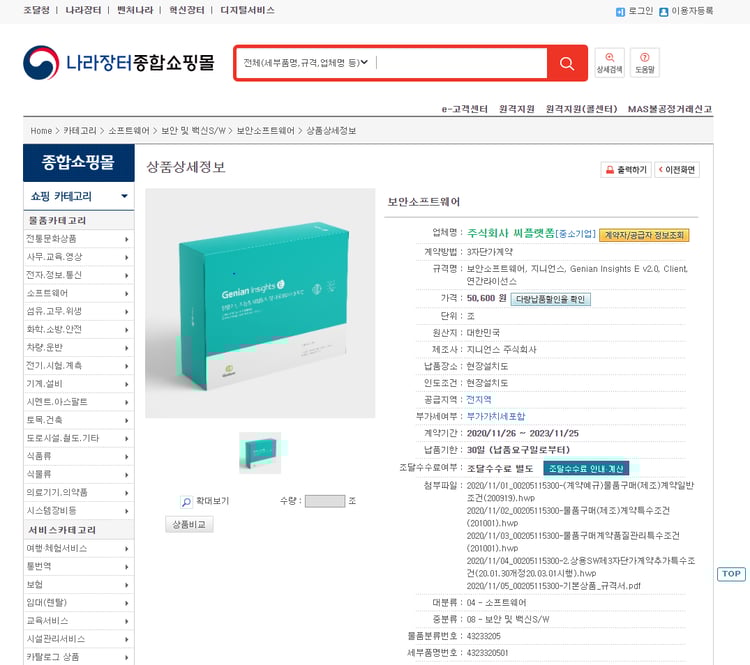Open 시멘트.아스팔트 category
Viewport: 750px width, 665px height.
click(x=78, y=402)
